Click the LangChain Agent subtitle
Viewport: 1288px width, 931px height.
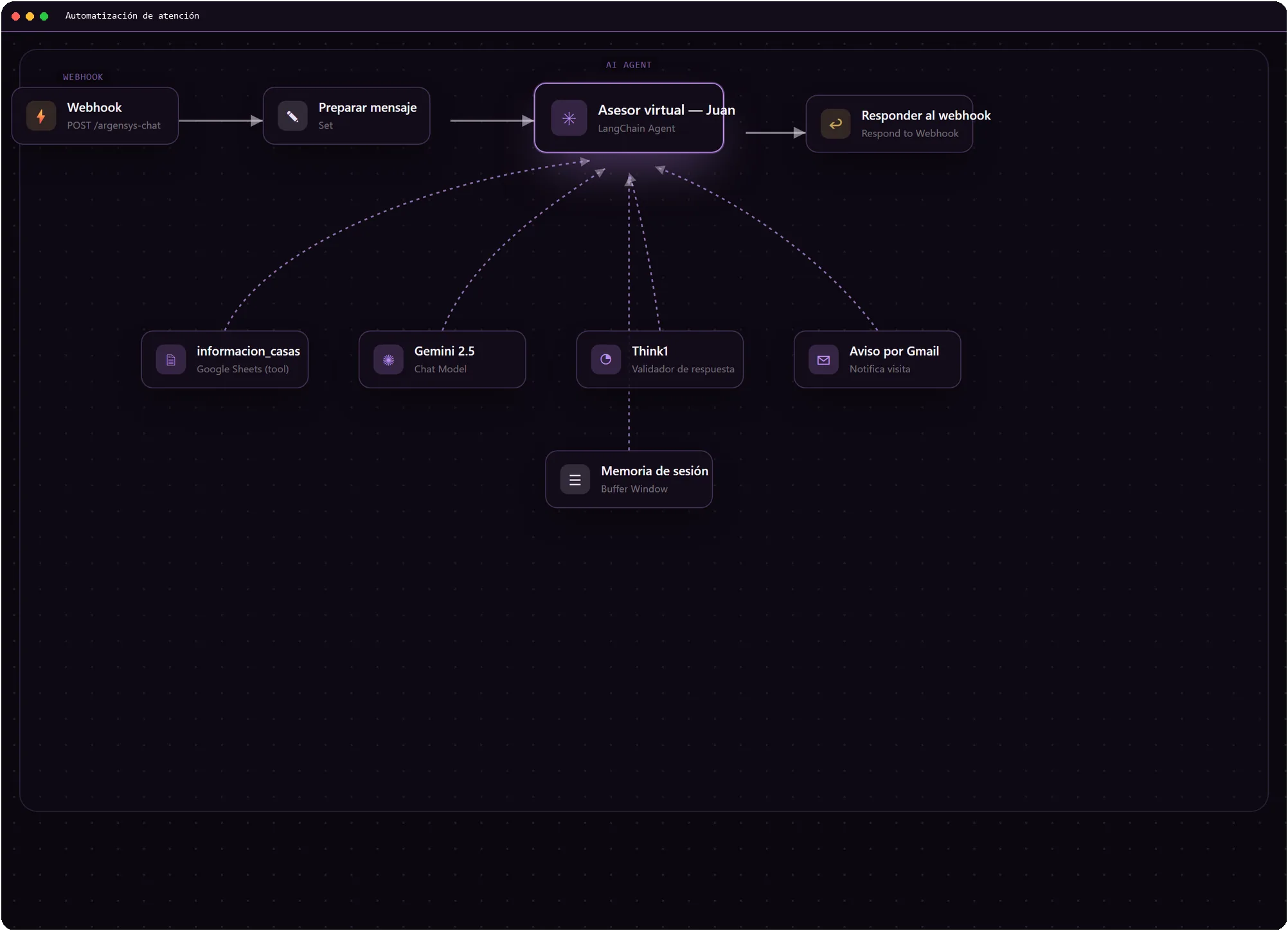click(x=636, y=129)
